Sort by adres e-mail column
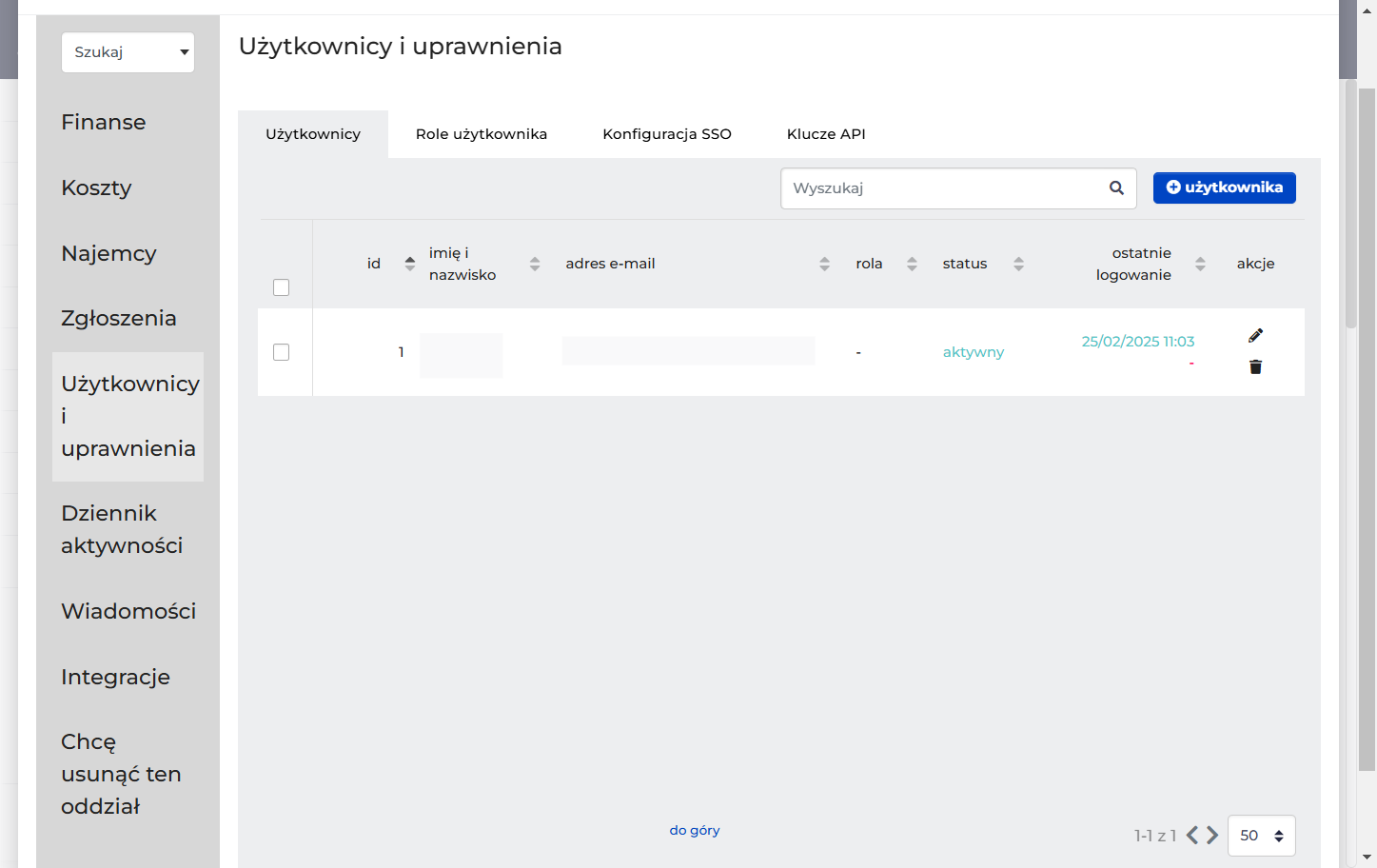This screenshot has height=868, width=1377. [824, 264]
